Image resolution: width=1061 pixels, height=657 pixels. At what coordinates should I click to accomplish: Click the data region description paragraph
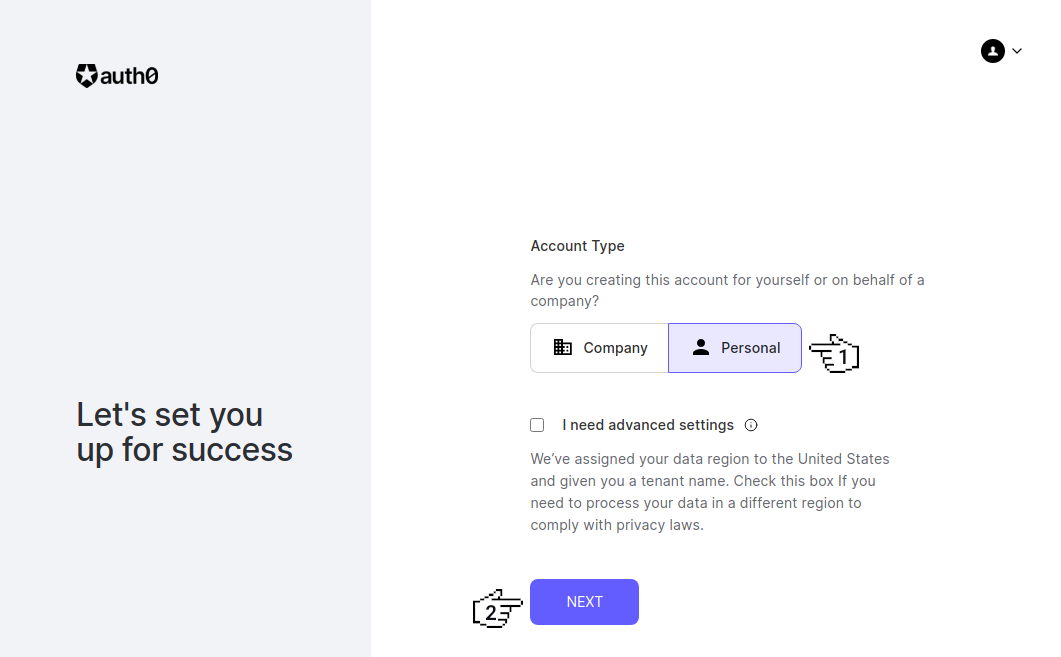pyautogui.click(x=709, y=492)
